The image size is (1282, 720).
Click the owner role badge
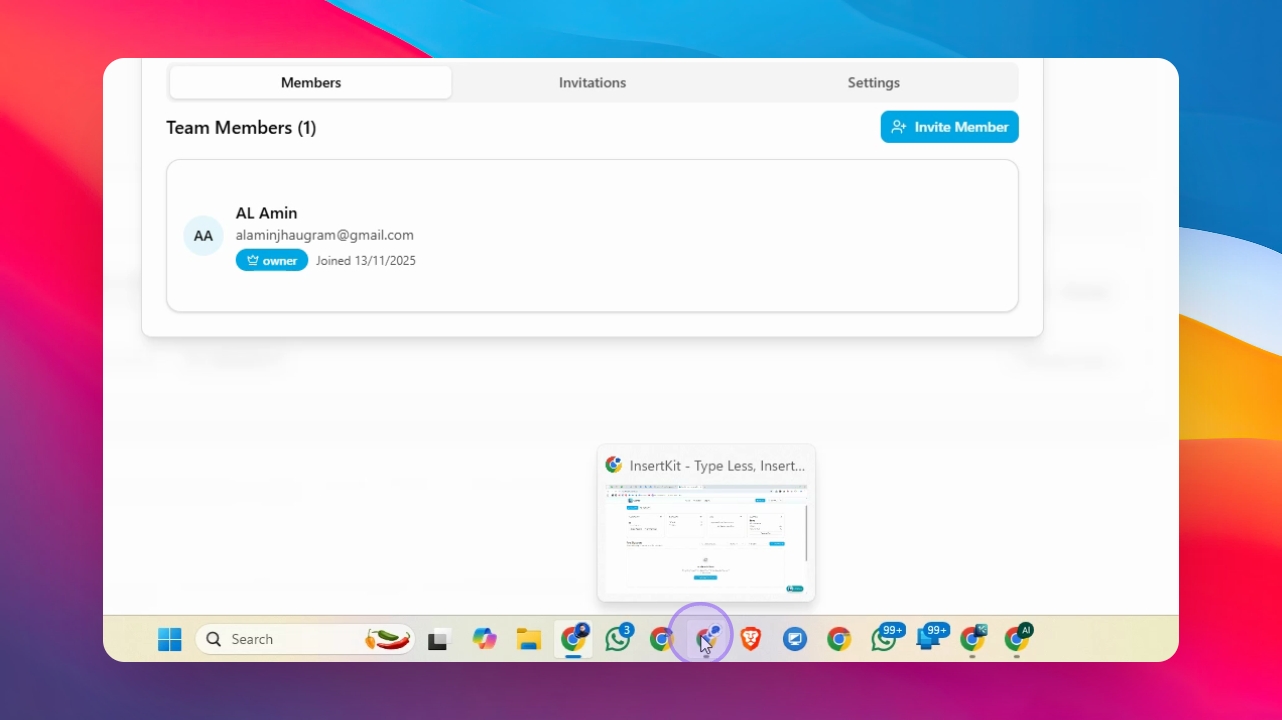(x=272, y=260)
